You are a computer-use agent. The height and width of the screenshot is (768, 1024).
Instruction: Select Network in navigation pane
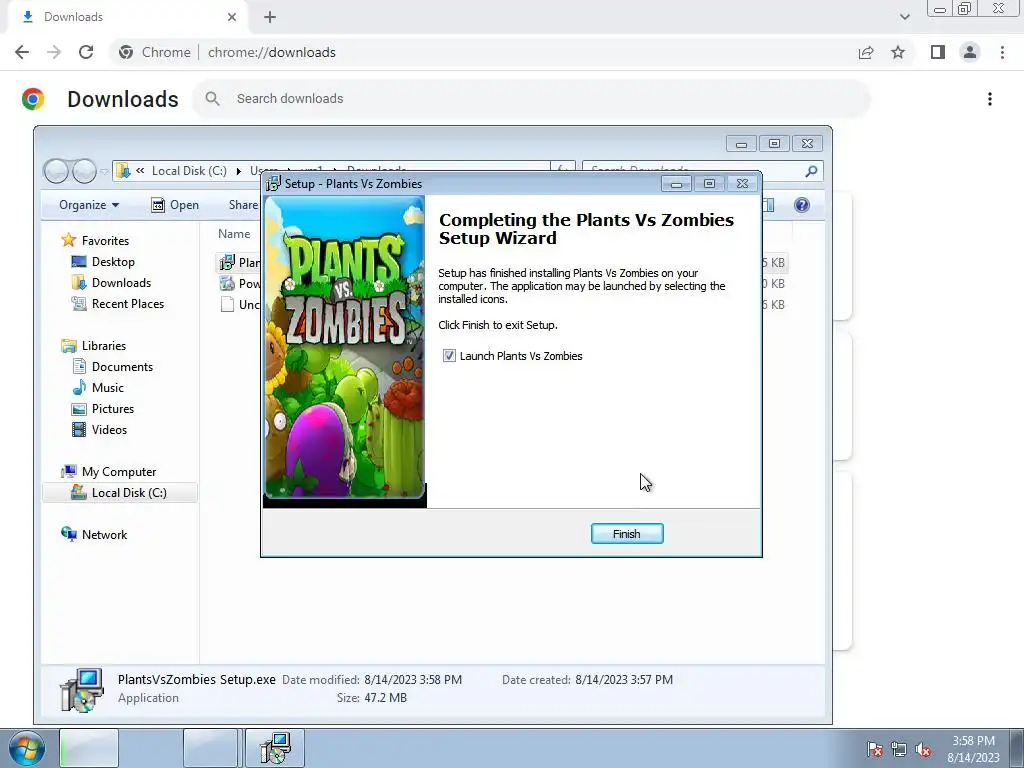pyautogui.click(x=104, y=534)
